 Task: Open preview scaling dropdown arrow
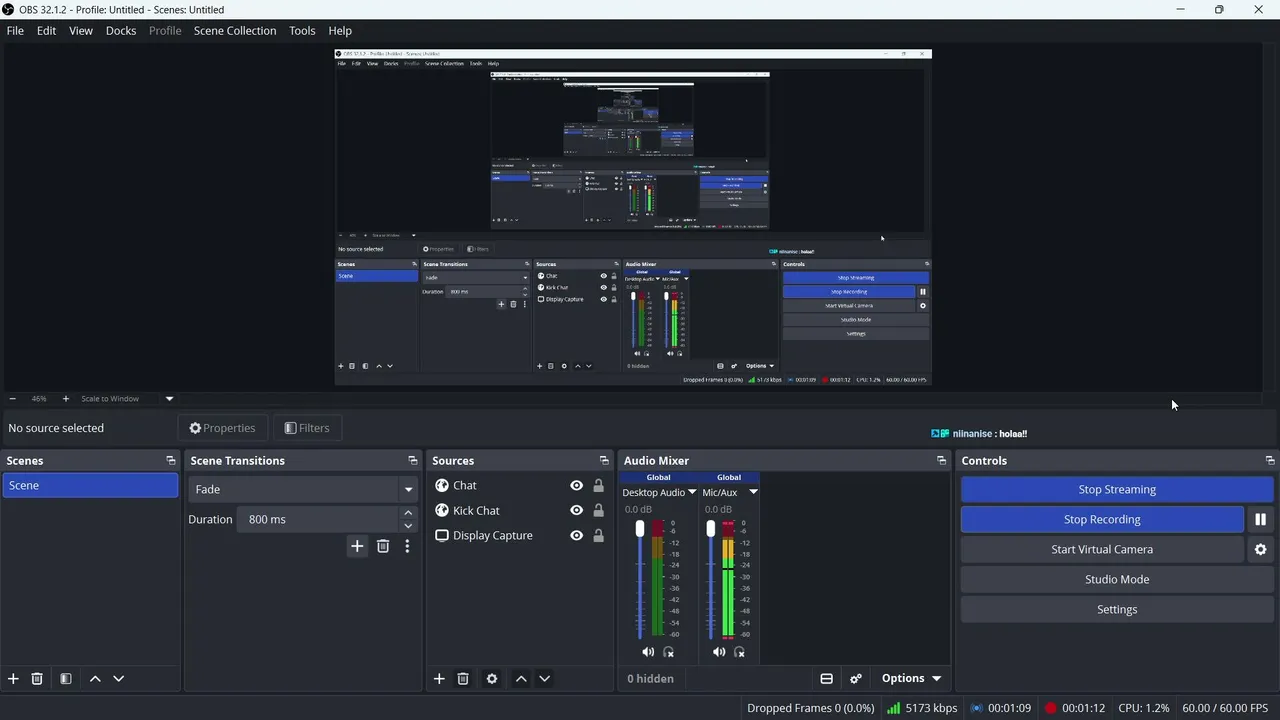pos(169,398)
